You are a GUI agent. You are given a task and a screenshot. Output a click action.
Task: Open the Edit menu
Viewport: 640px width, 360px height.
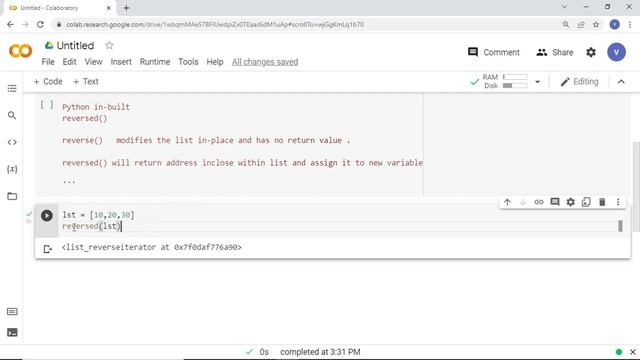(x=69, y=62)
